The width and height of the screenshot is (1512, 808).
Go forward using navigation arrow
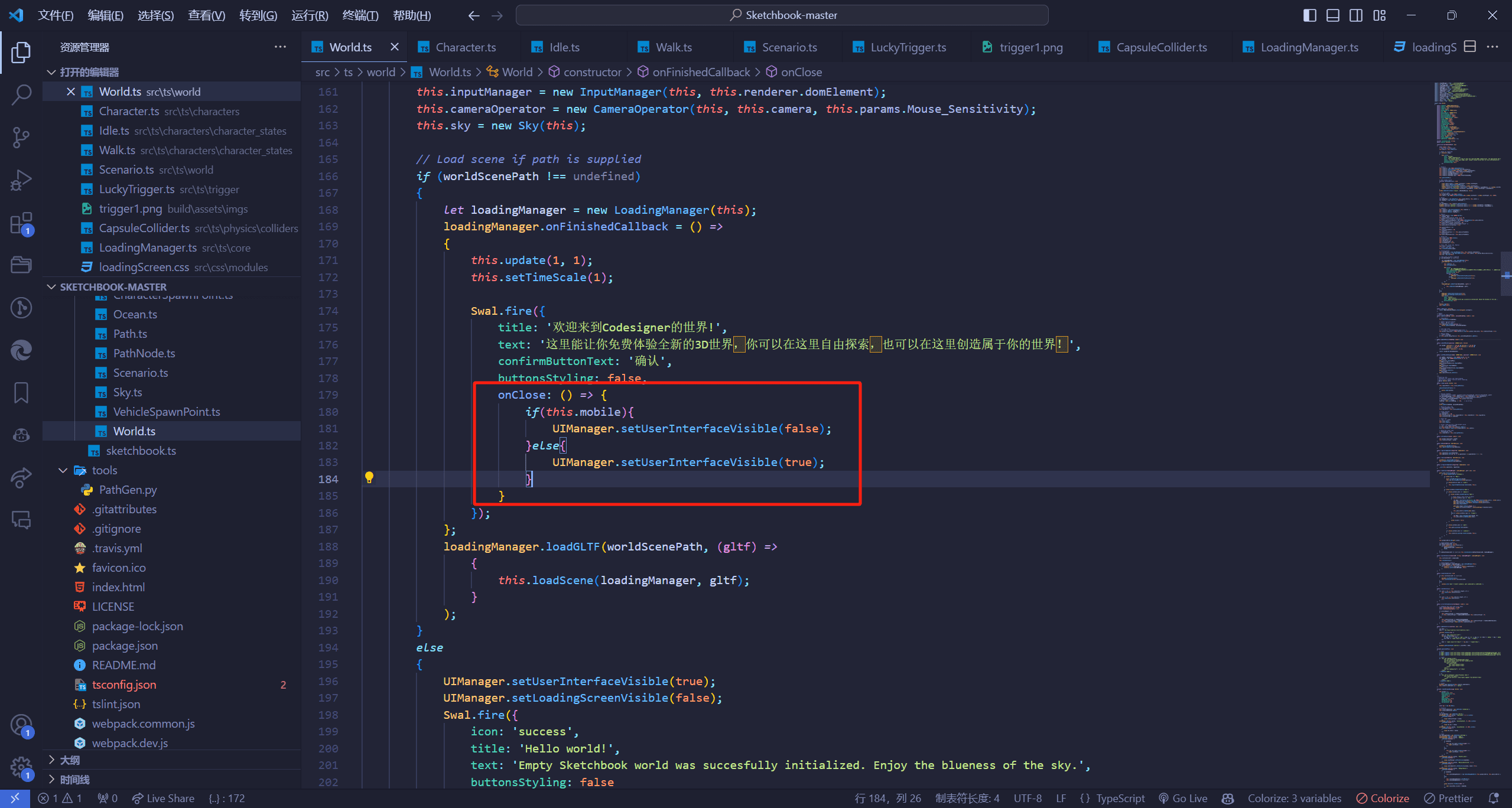tap(497, 15)
